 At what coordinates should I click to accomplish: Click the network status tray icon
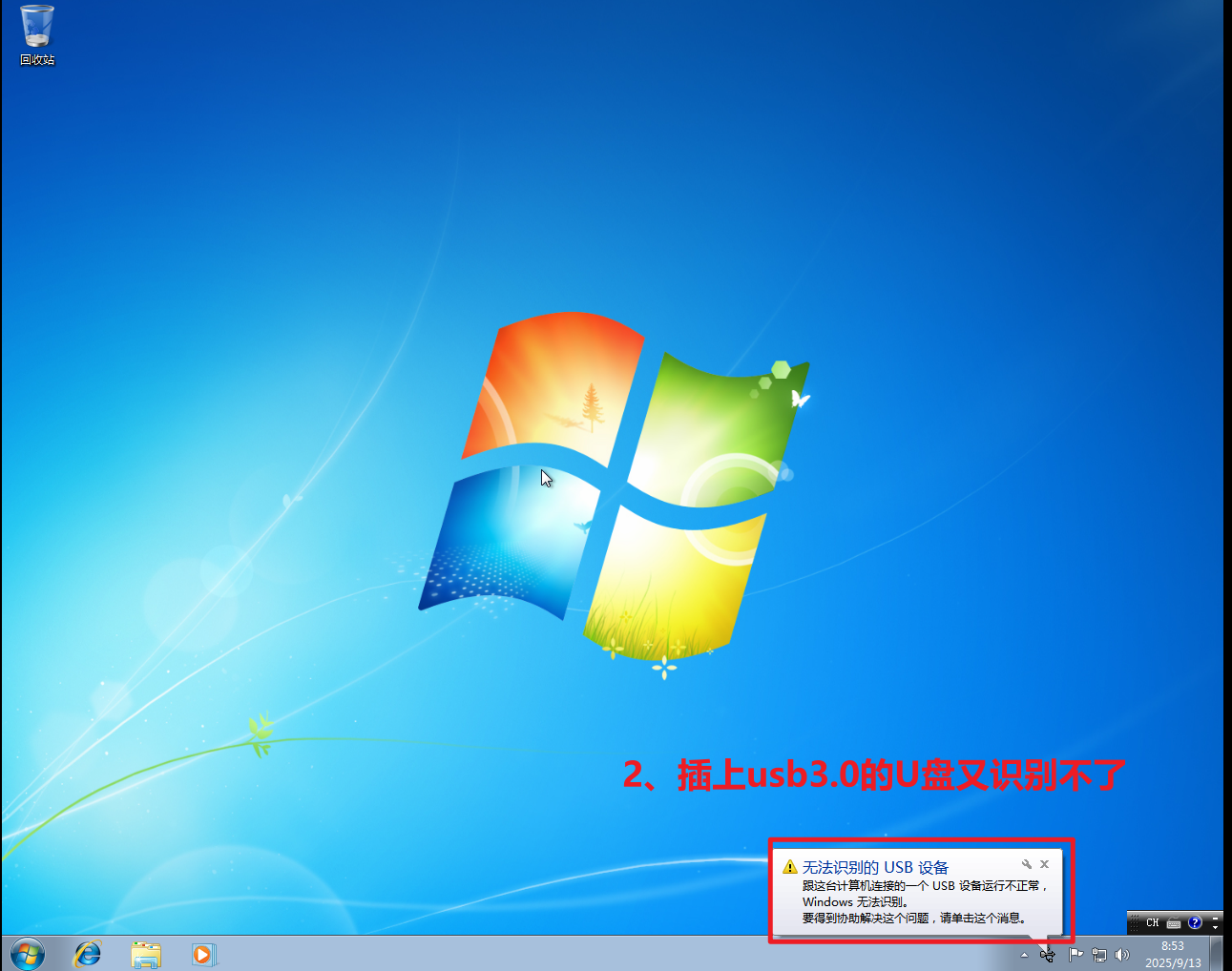point(1098,954)
